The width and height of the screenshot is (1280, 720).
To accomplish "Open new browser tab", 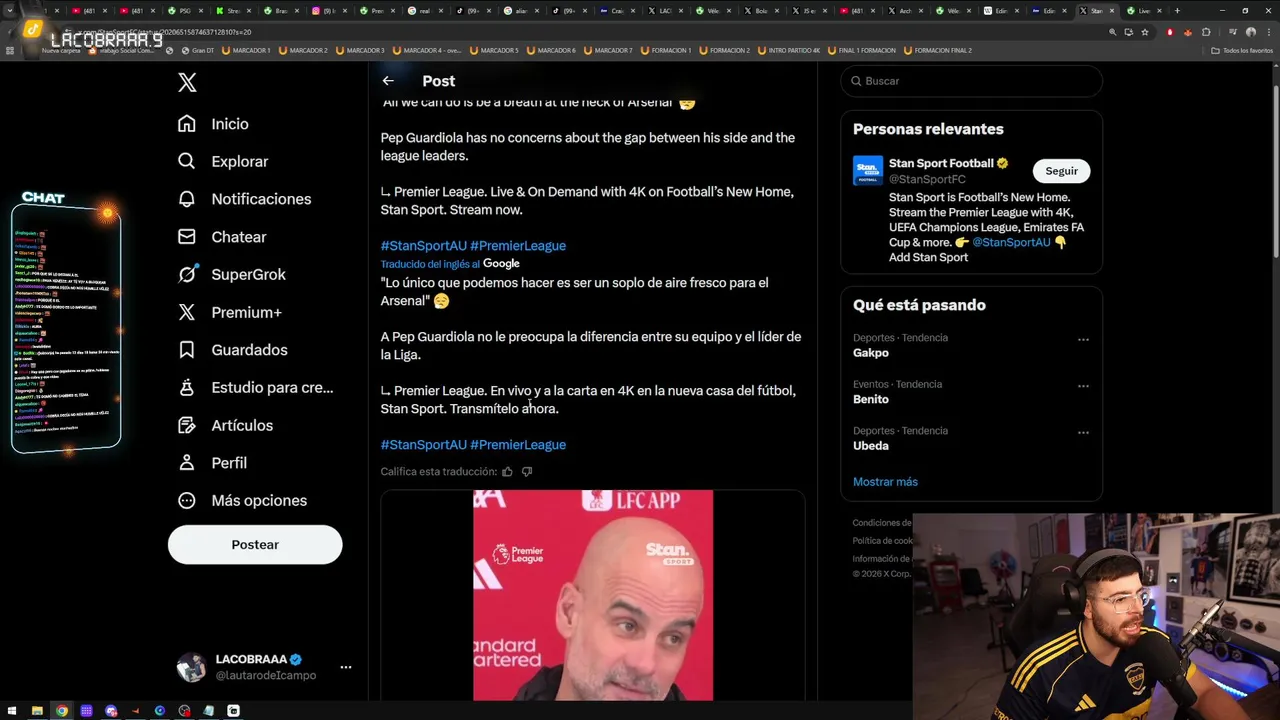I will (1177, 11).
